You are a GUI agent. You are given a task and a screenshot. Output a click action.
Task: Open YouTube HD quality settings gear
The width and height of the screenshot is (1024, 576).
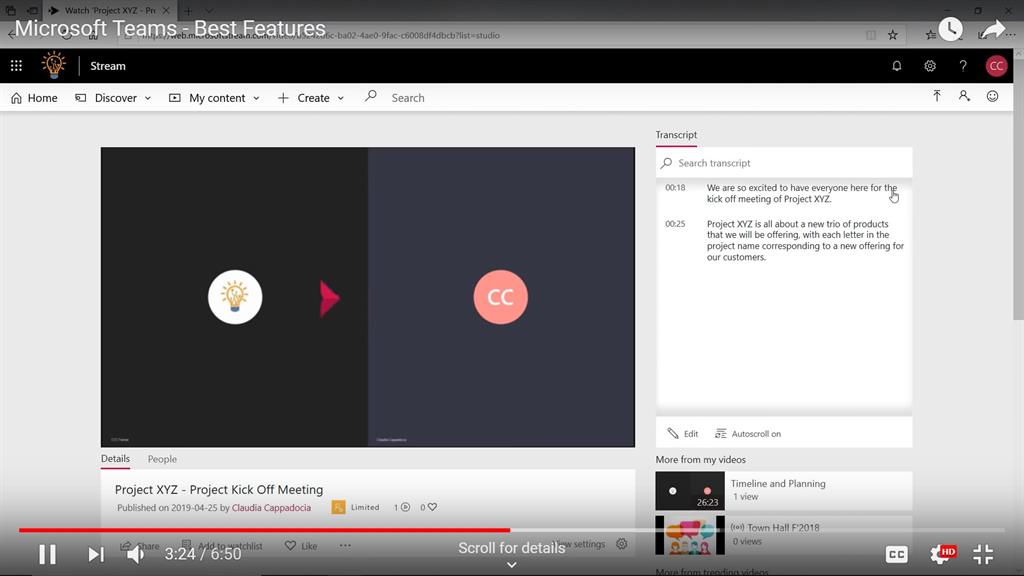(942, 554)
